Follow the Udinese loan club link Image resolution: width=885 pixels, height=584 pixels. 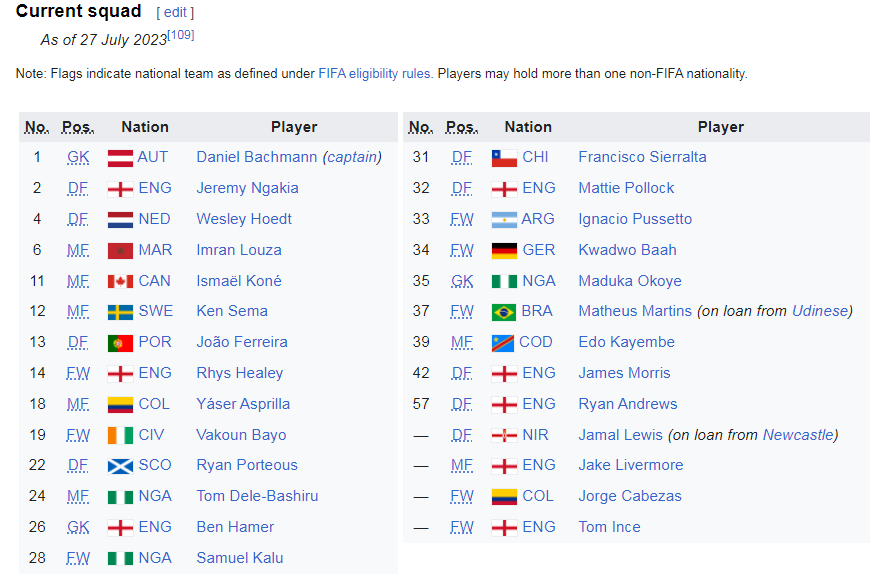[x=819, y=311]
